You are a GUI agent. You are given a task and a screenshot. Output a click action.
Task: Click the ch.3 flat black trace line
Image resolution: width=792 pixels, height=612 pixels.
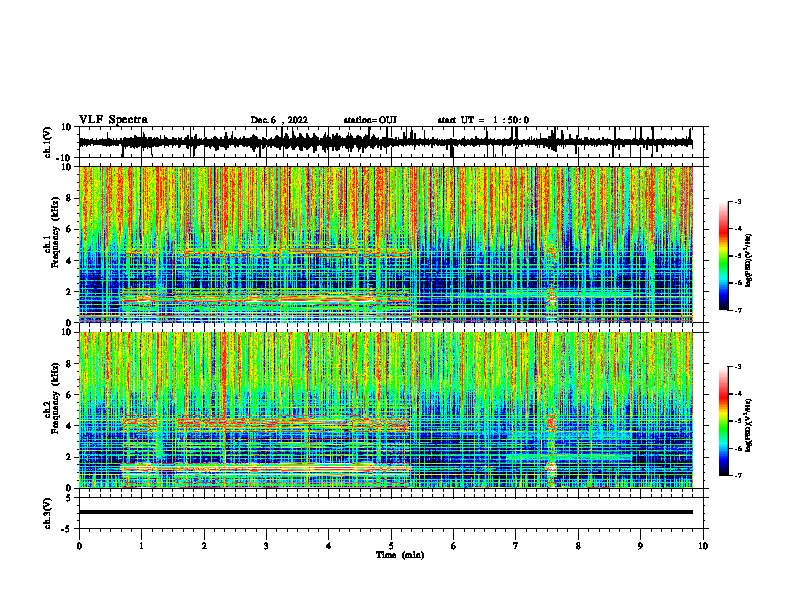click(x=385, y=512)
